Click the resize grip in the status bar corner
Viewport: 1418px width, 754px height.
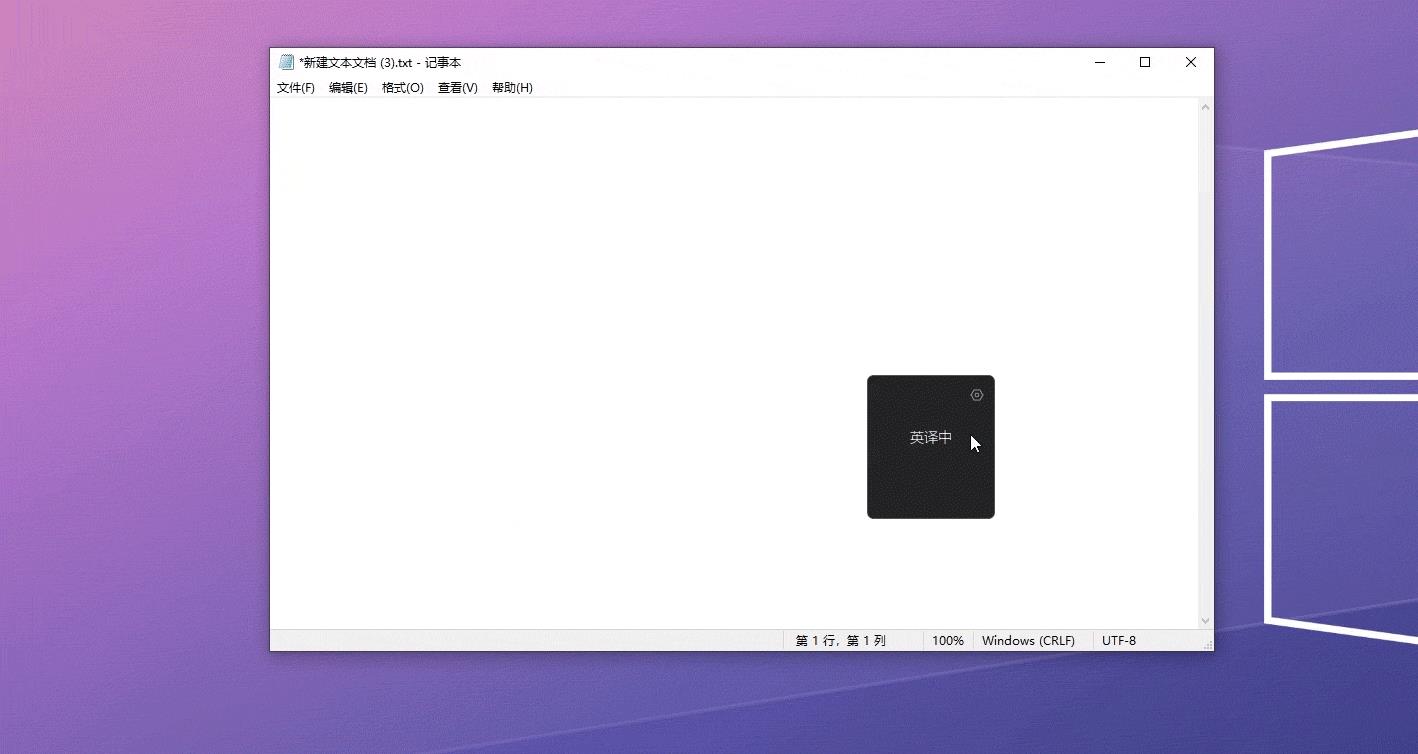pyautogui.click(x=1207, y=644)
